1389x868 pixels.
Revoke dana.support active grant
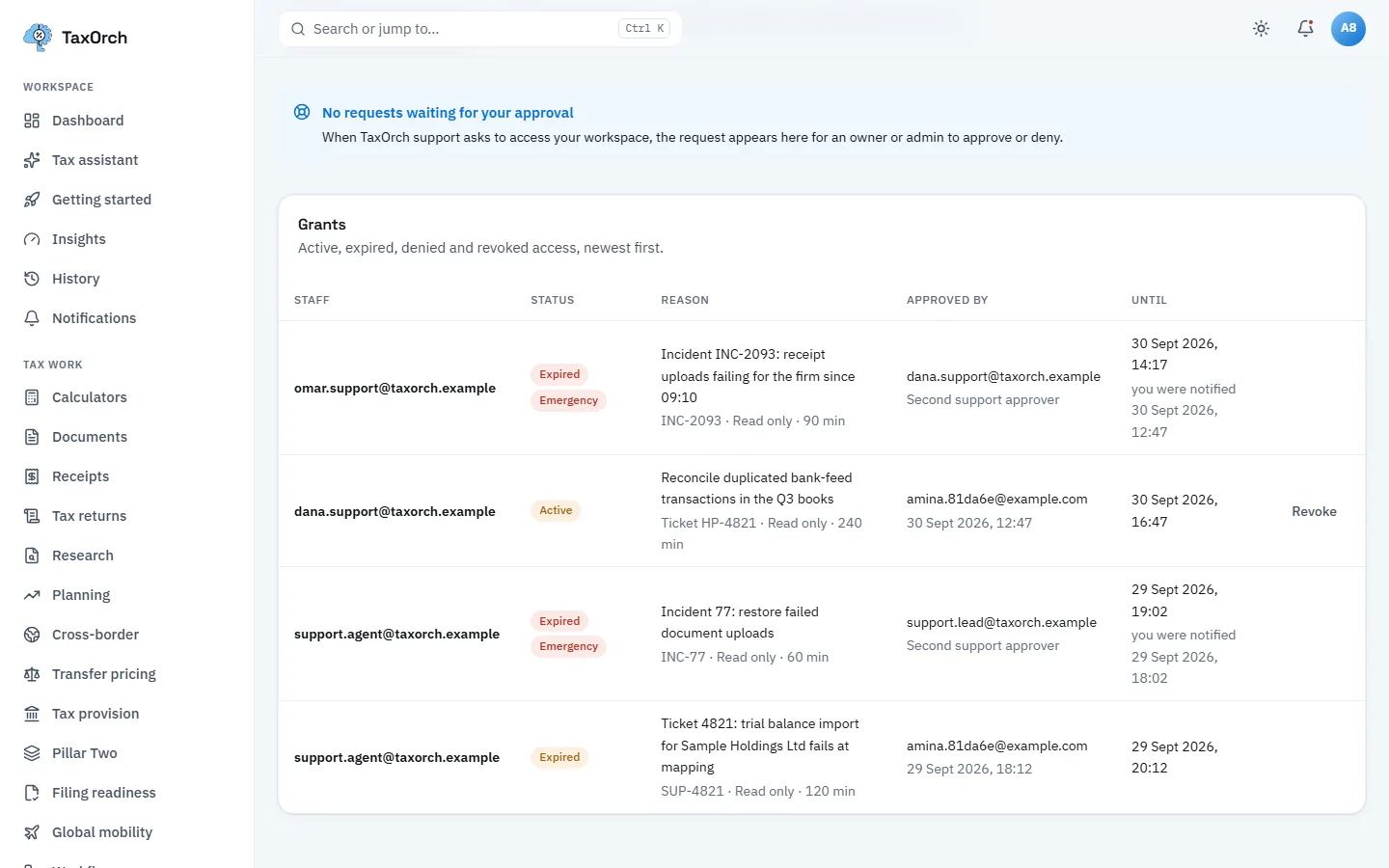coord(1314,511)
